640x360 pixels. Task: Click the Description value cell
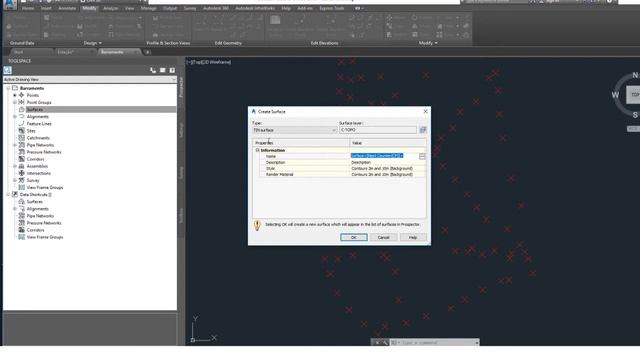point(388,162)
